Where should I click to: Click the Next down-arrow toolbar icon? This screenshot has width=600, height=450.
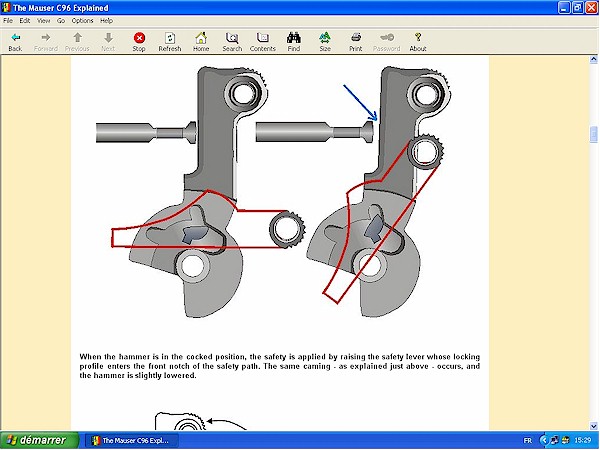108,37
